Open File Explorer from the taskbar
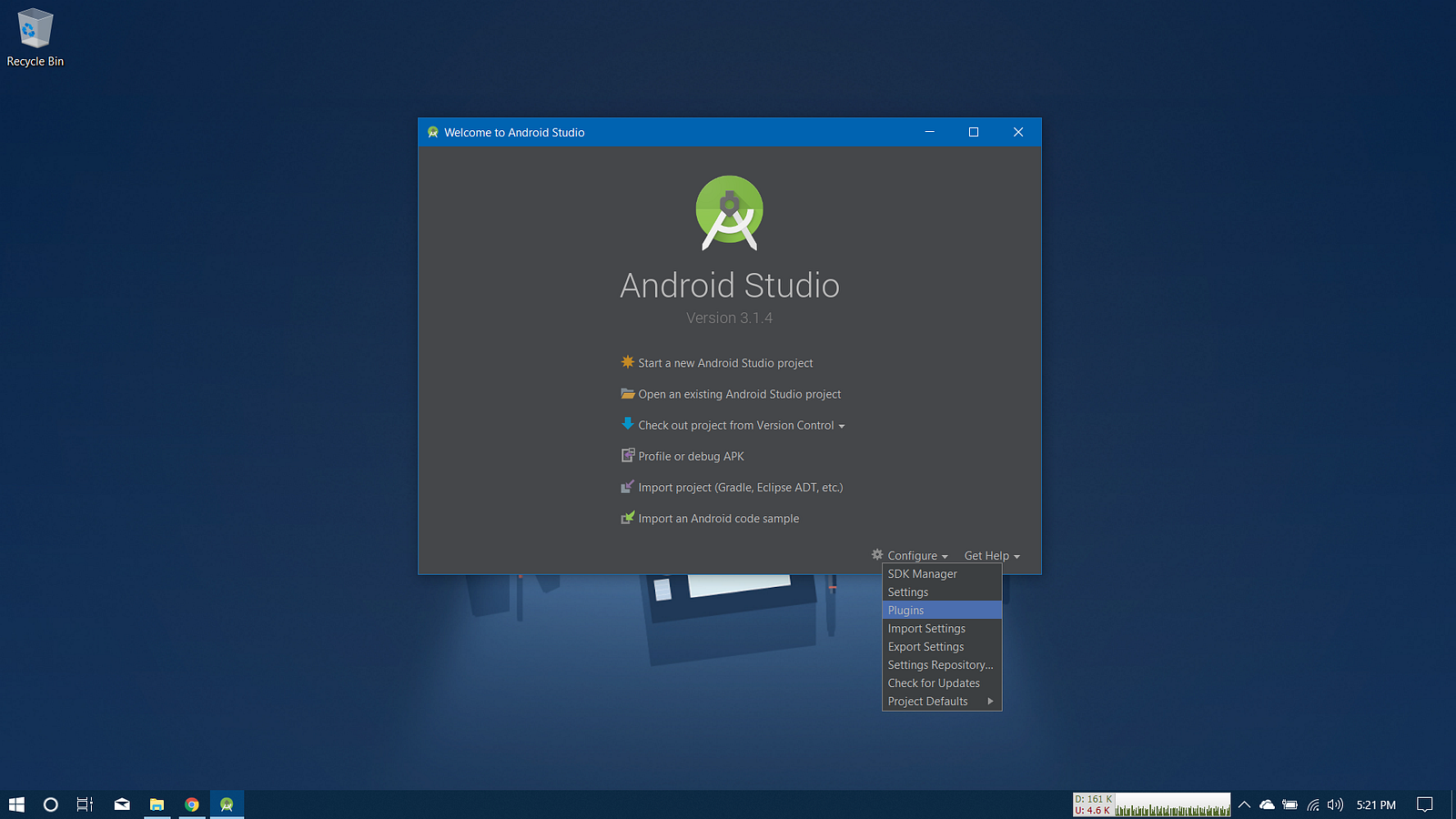The image size is (1456, 819). coord(157,804)
